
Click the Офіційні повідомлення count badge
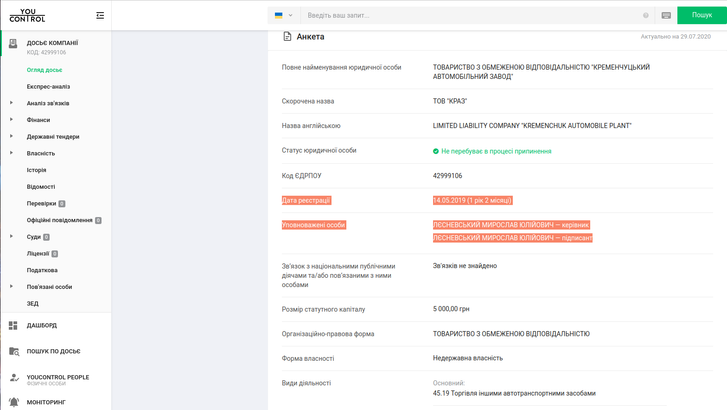[98, 220]
